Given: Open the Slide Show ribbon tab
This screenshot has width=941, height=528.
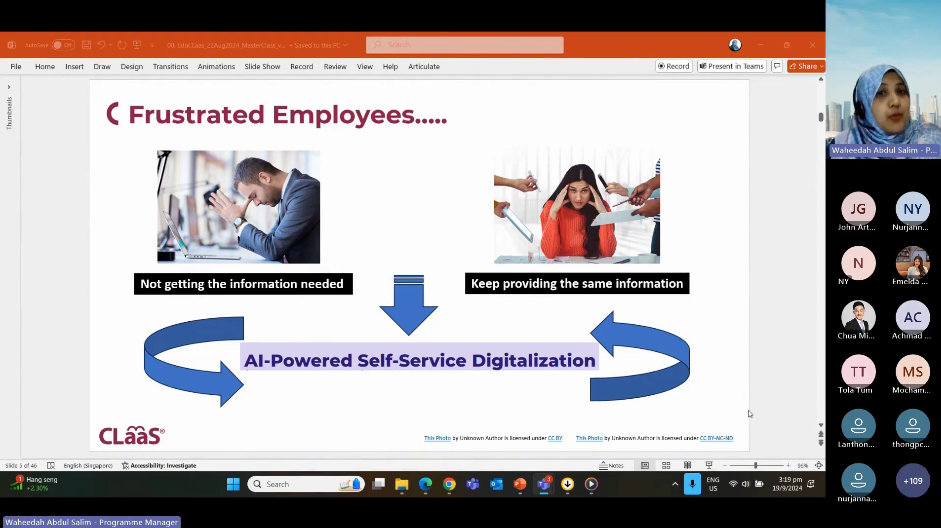Looking at the screenshot, I should click(262, 67).
